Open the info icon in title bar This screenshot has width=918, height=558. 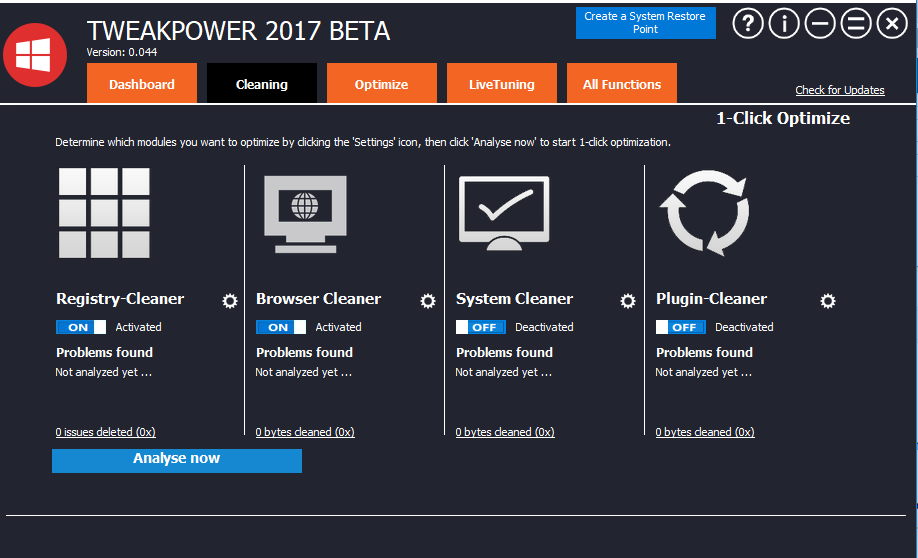pyautogui.click(x=784, y=24)
